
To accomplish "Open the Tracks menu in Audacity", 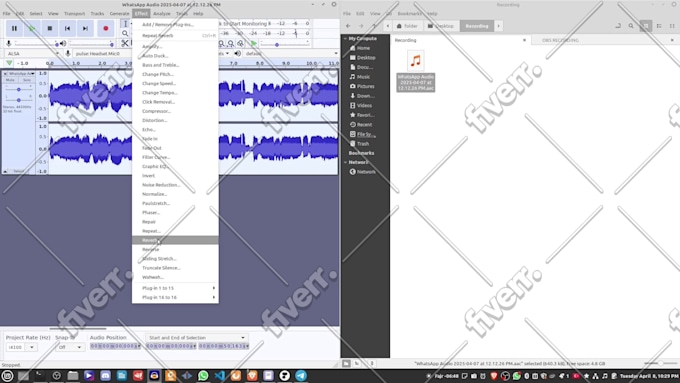I will point(97,13).
